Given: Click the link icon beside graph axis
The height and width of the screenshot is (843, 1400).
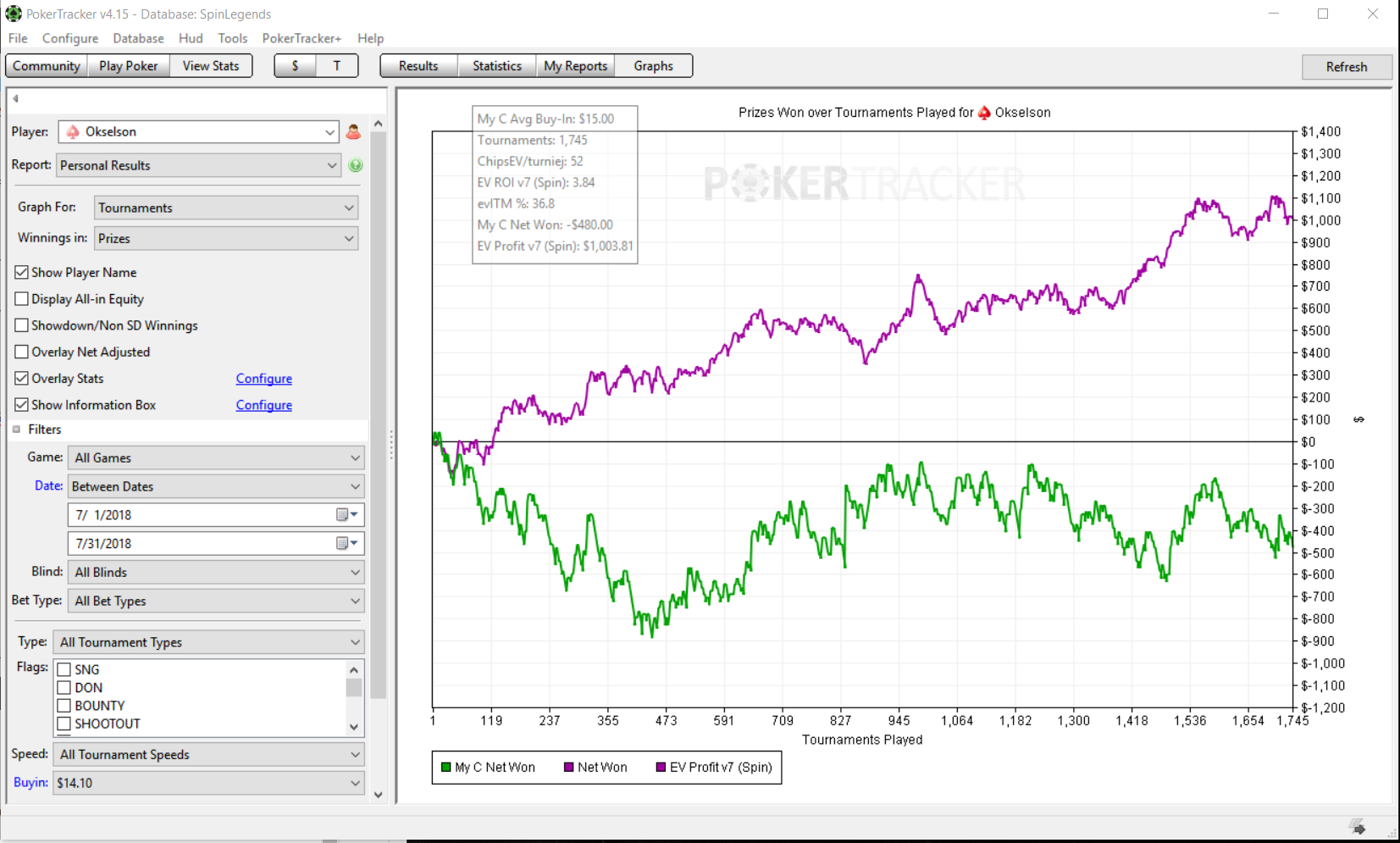Looking at the screenshot, I should (x=1358, y=419).
